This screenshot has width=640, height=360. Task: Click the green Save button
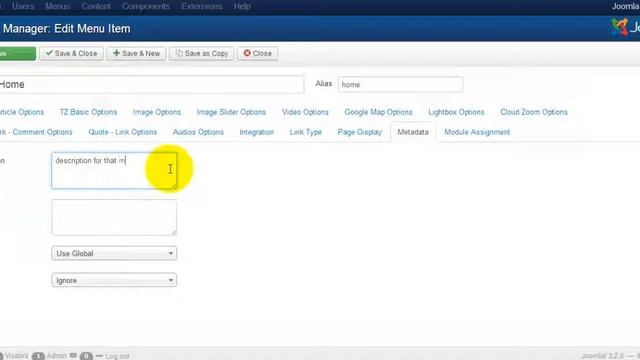[18, 53]
